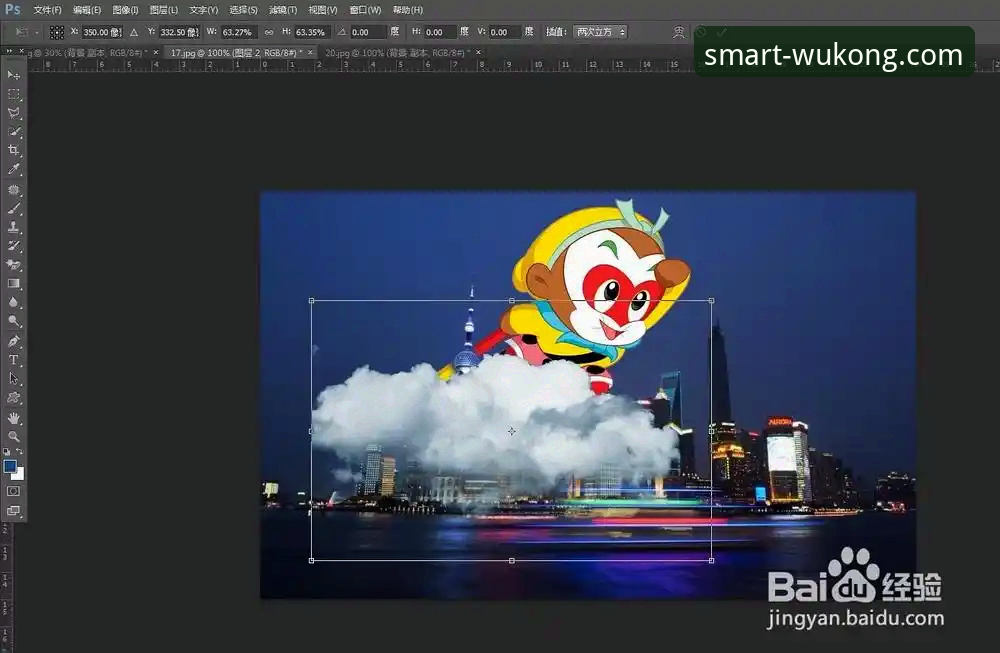Image resolution: width=1000 pixels, height=653 pixels.
Task: Open the 文件(F) menu
Action: point(47,10)
